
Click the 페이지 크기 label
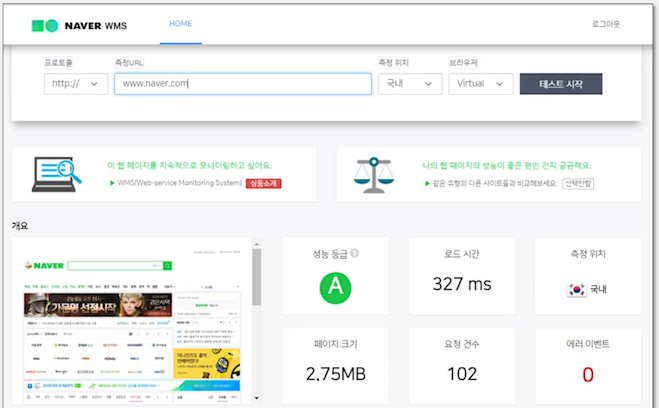(335, 344)
